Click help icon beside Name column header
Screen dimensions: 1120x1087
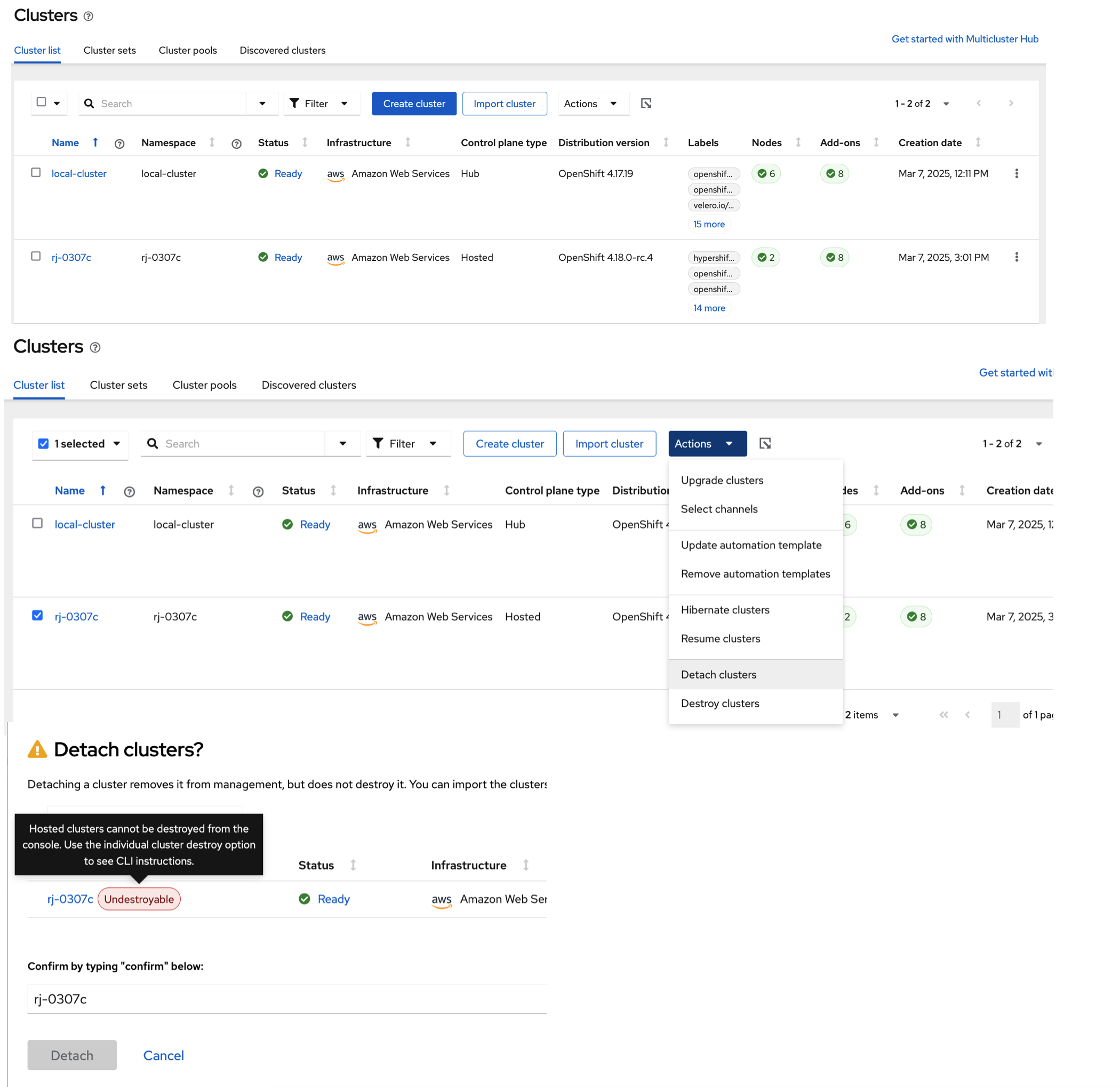point(119,143)
